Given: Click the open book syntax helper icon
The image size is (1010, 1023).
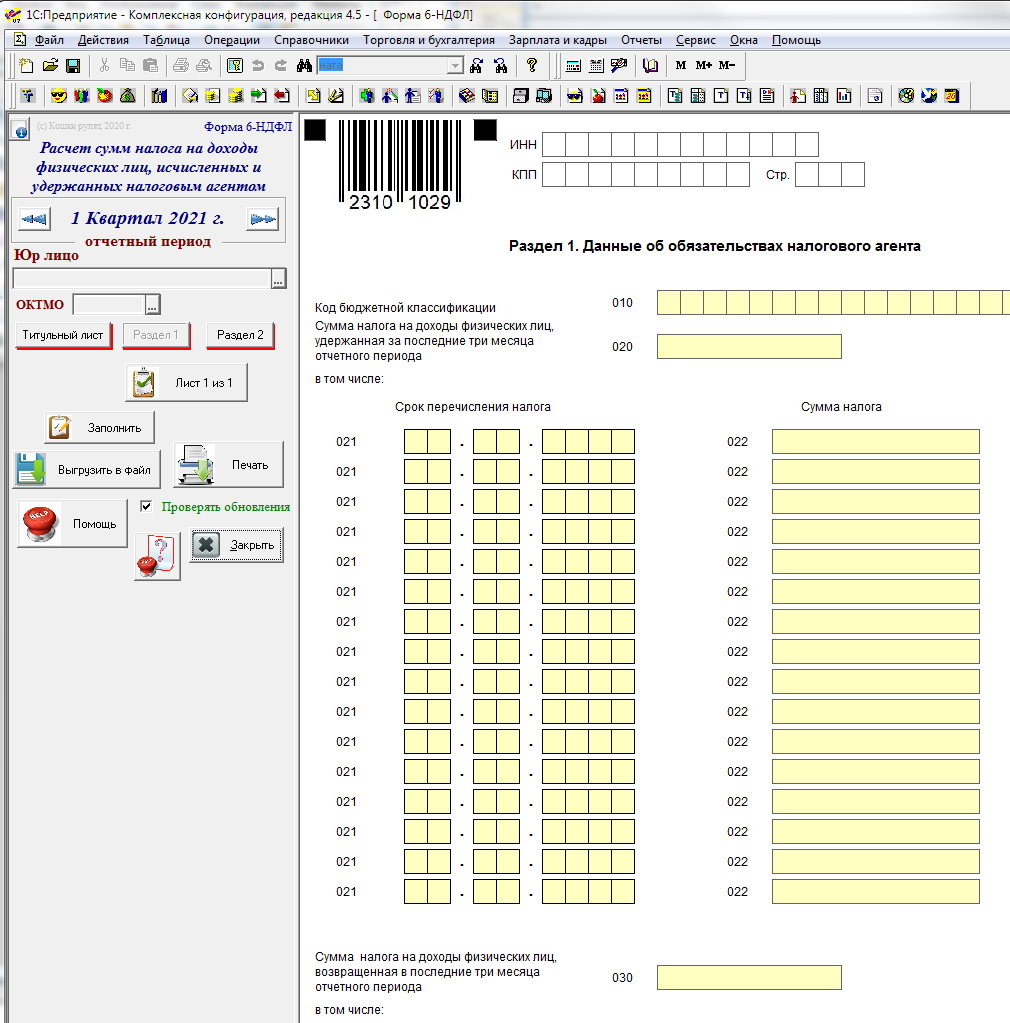Looking at the screenshot, I should coord(650,65).
